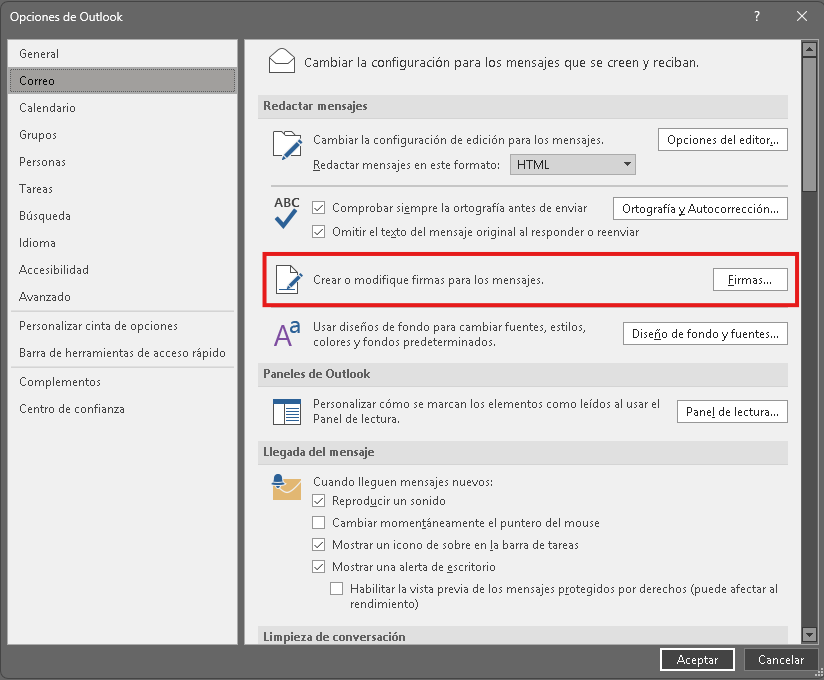Go to Accesibilidad options category
The width and height of the screenshot is (824, 680).
(122, 270)
